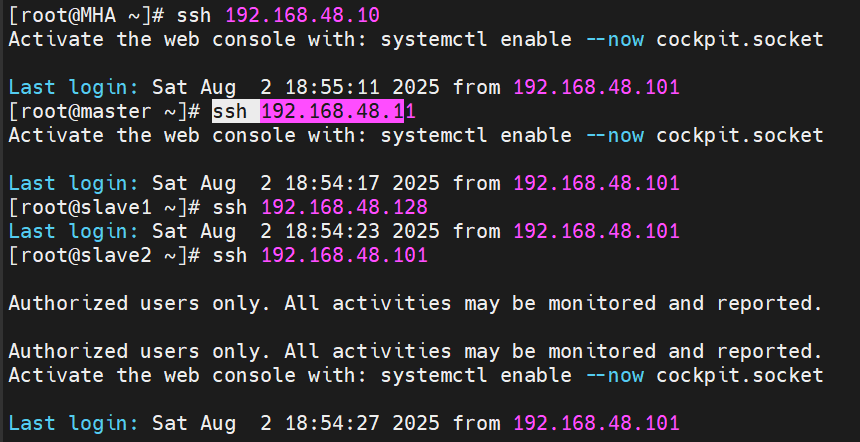
Task: Click the source IP after 18:55:11 2025 from
Action: [596, 87]
